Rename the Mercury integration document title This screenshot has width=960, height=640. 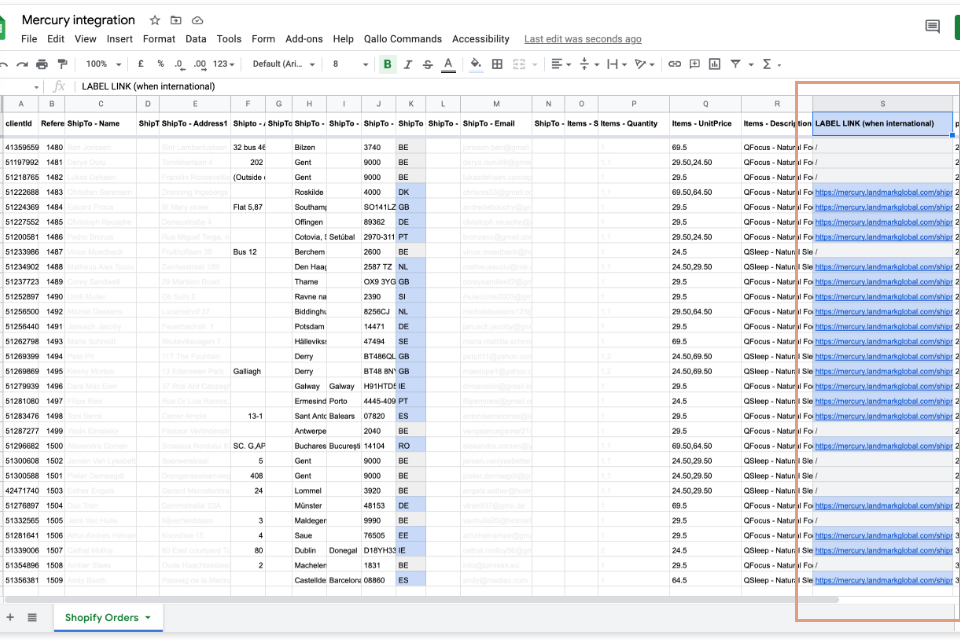click(x=78, y=20)
